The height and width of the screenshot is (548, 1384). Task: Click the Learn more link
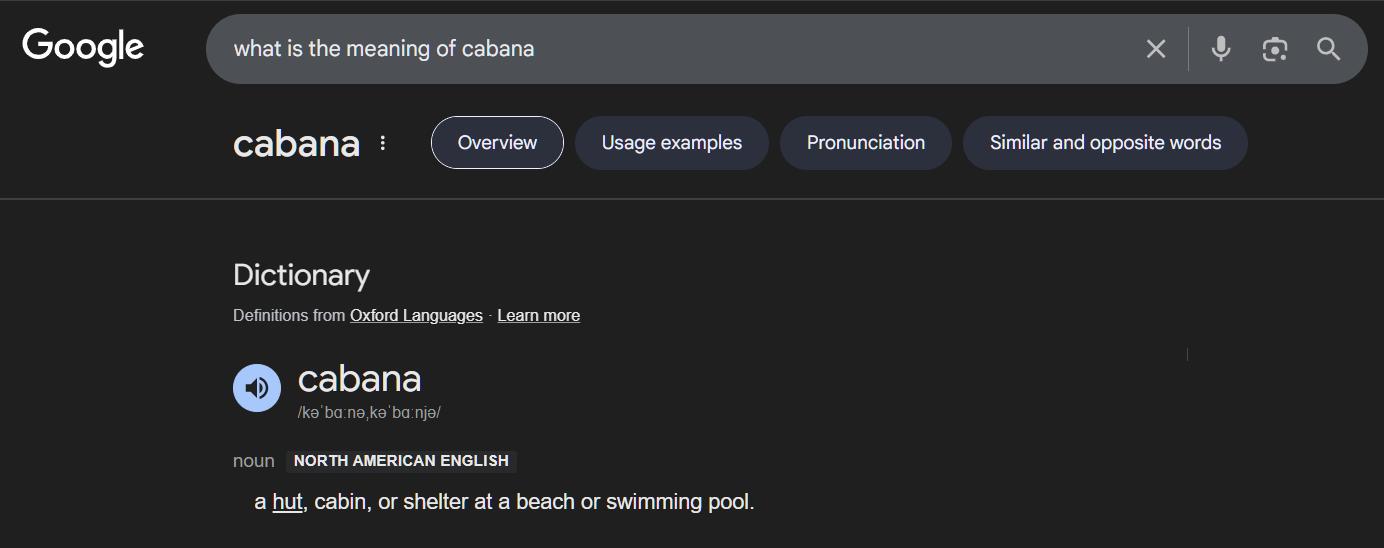coord(538,315)
